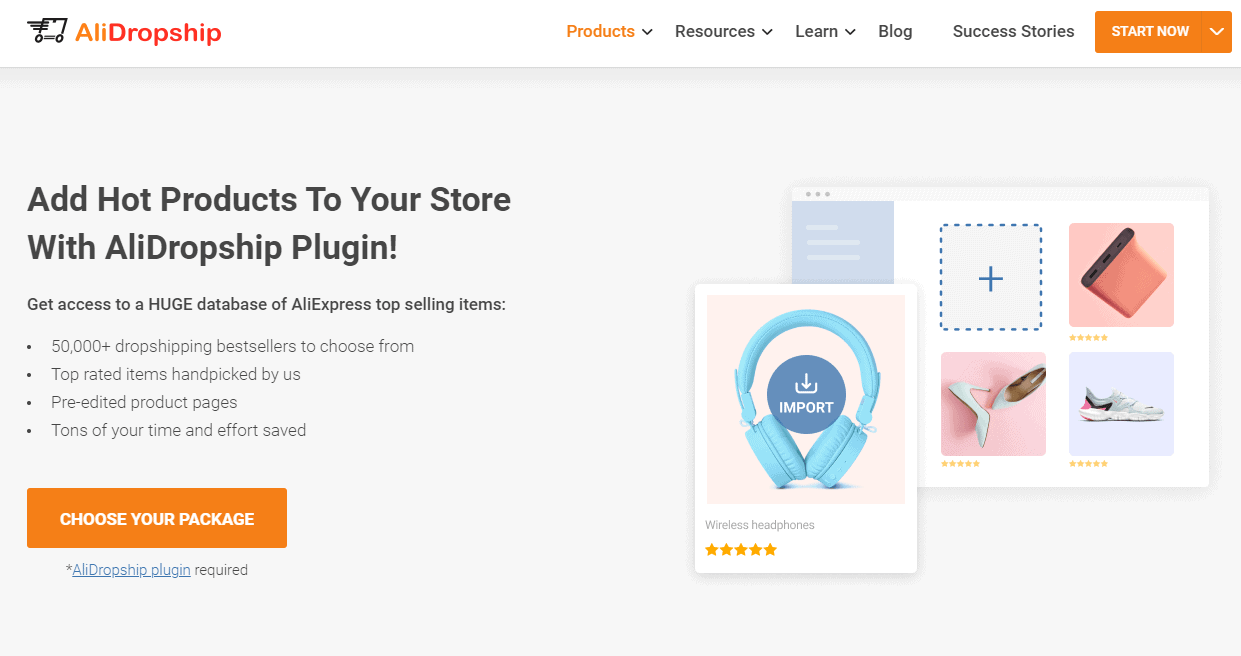This screenshot has width=1241, height=656.
Task: Click the START NOW button
Action: click(x=1150, y=32)
